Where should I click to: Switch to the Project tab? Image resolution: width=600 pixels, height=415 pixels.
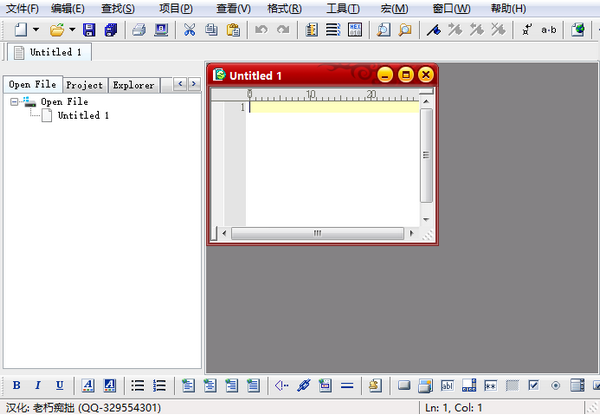[x=84, y=85]
